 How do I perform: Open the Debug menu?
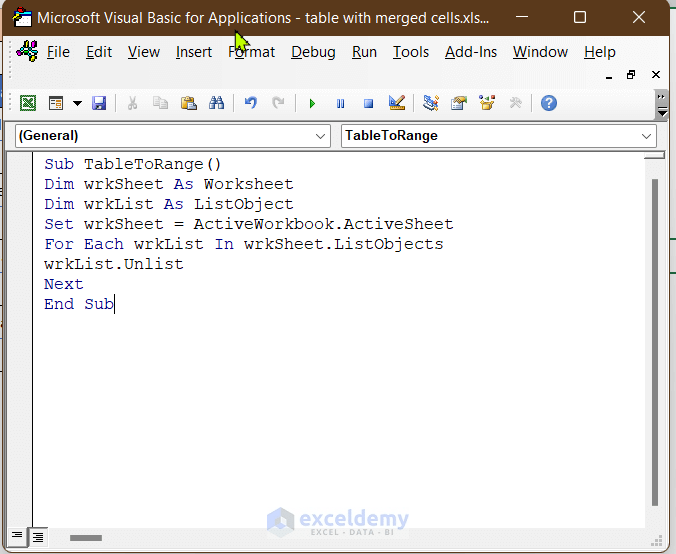(313, 52)
